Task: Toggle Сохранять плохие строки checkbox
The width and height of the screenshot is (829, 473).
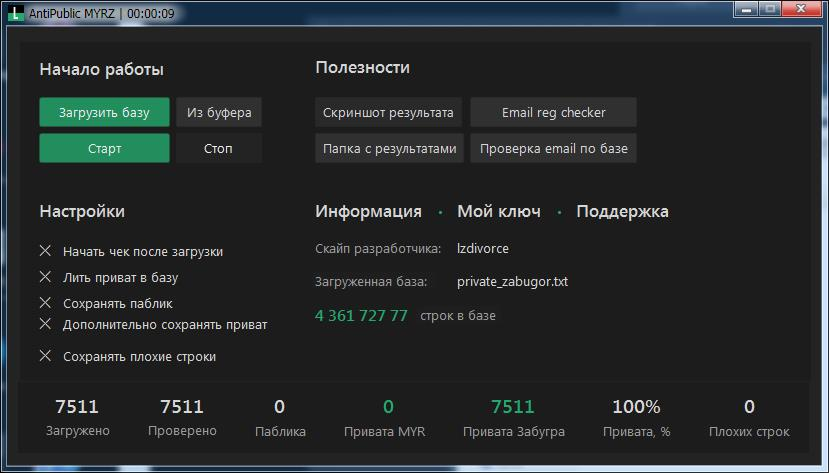Action: 45,356
